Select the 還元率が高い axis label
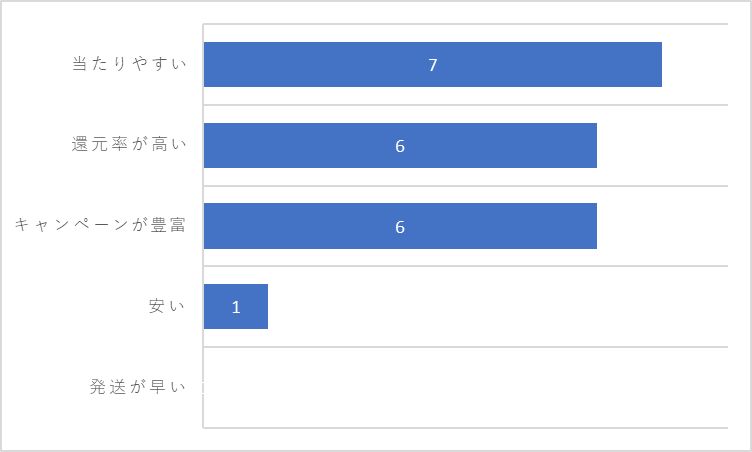 coord(129,144)
